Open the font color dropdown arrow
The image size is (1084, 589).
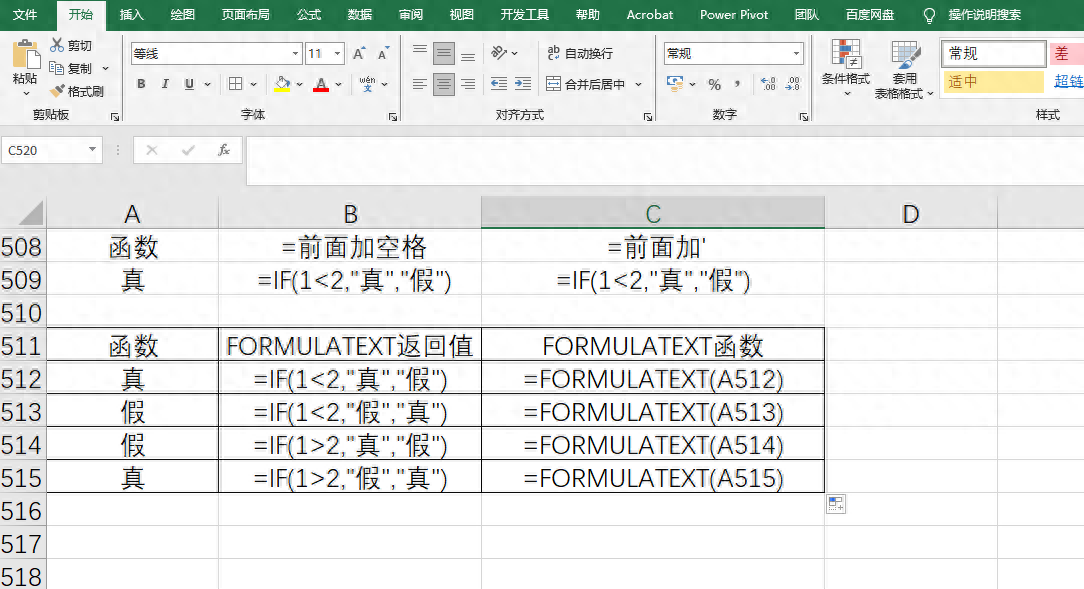(338, 84)
